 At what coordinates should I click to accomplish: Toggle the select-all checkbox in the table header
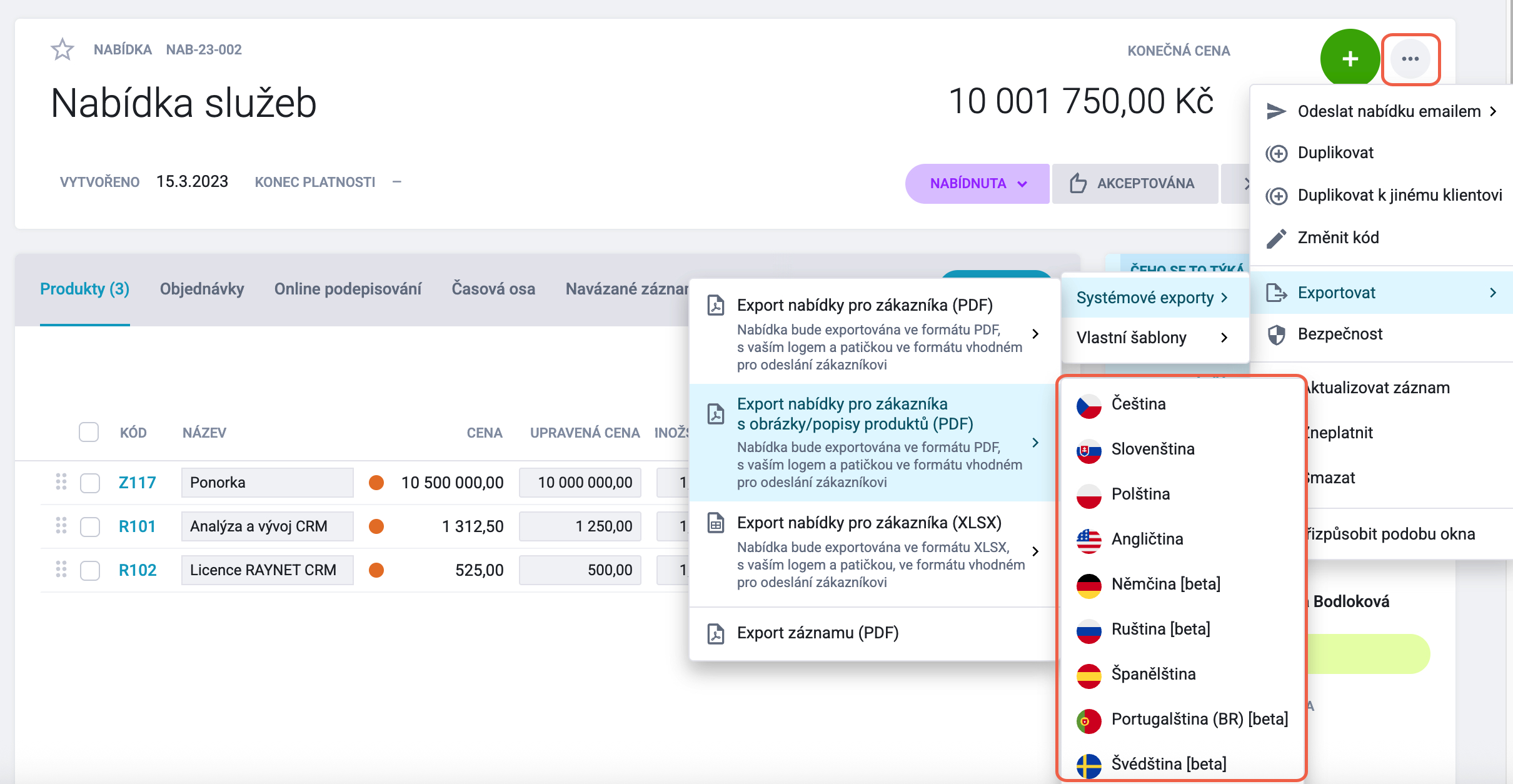(89, 432)
